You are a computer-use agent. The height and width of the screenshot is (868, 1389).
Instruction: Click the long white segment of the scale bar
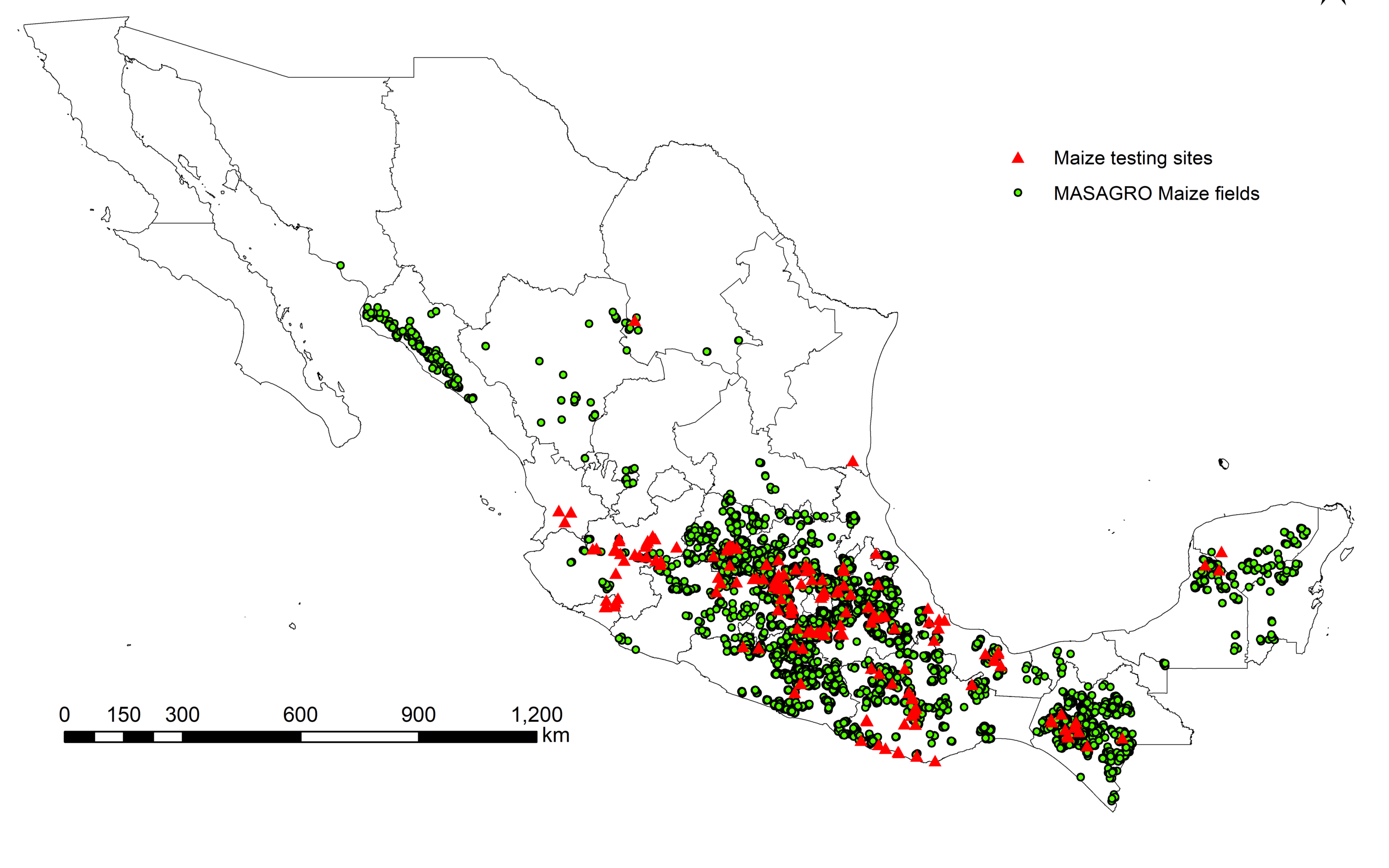(x=359, y=737)
